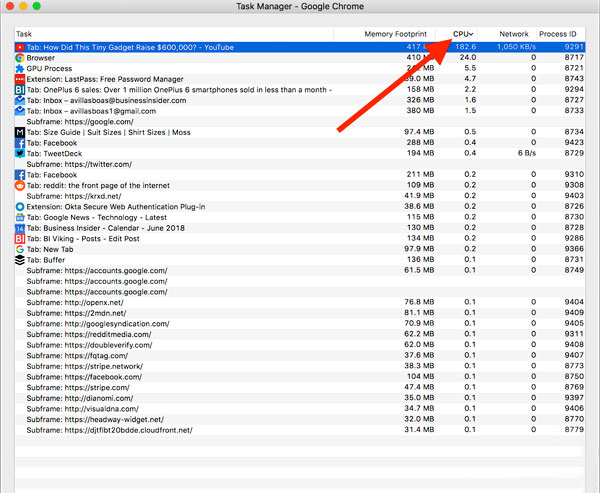
Task: Select the Subframe djtflbt20bdde.cloudfront.net row
Action: [x=300, y=430]
